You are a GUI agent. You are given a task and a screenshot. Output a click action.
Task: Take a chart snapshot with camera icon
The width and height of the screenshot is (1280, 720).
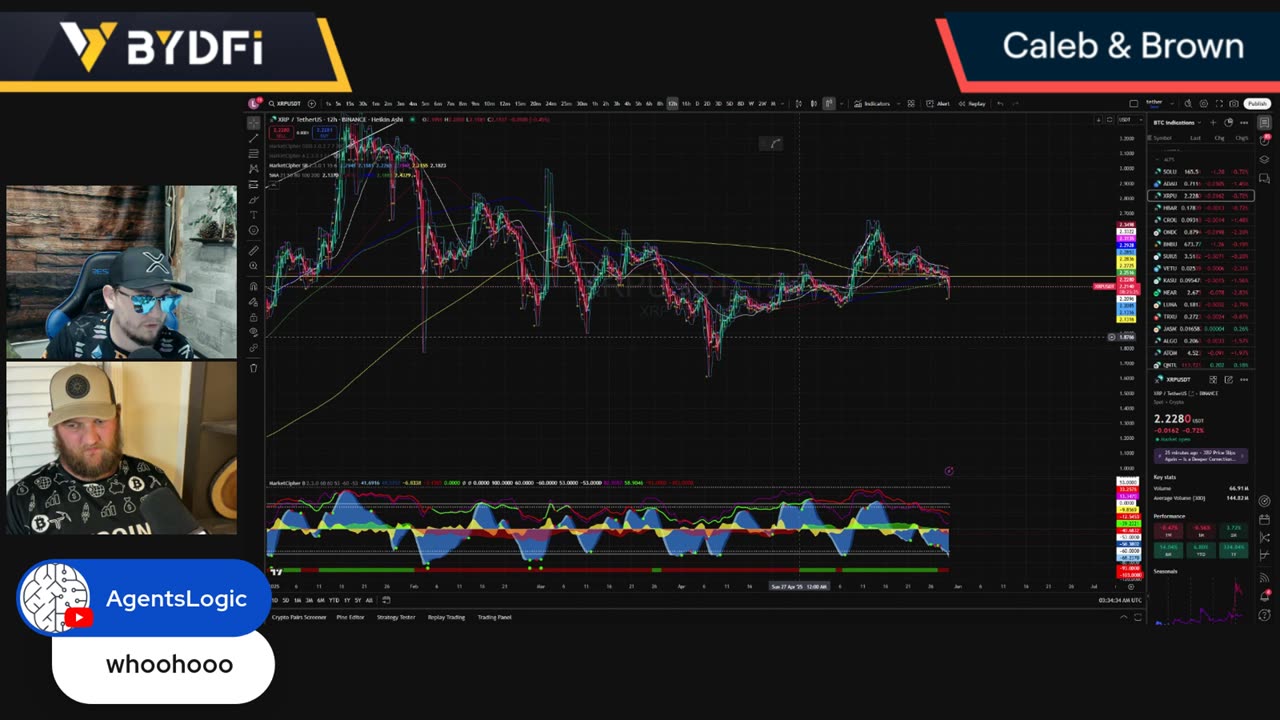(x=1234, y=103)
